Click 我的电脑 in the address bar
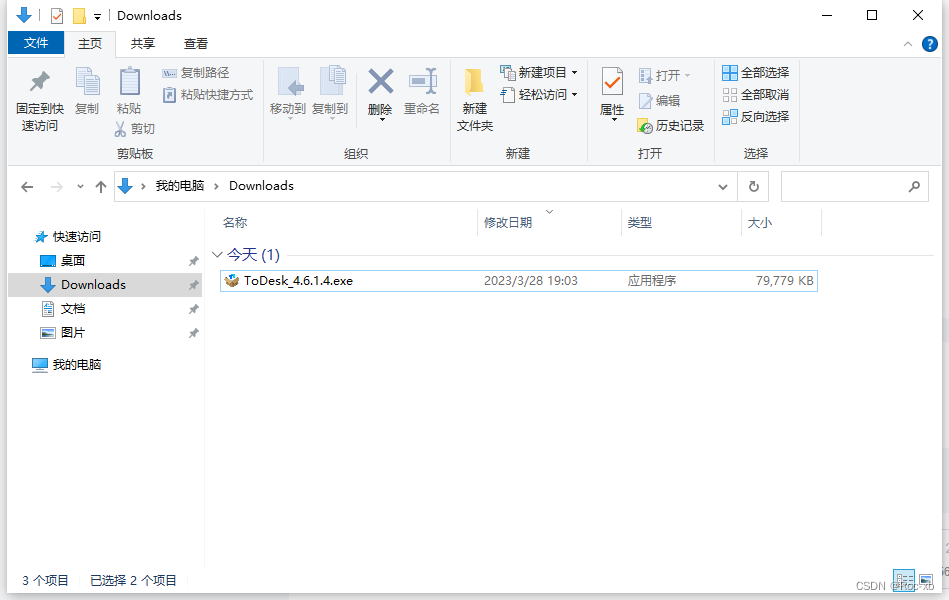Image resolution: width=949 pixels, height=600 pixels. tap(180, 186)
